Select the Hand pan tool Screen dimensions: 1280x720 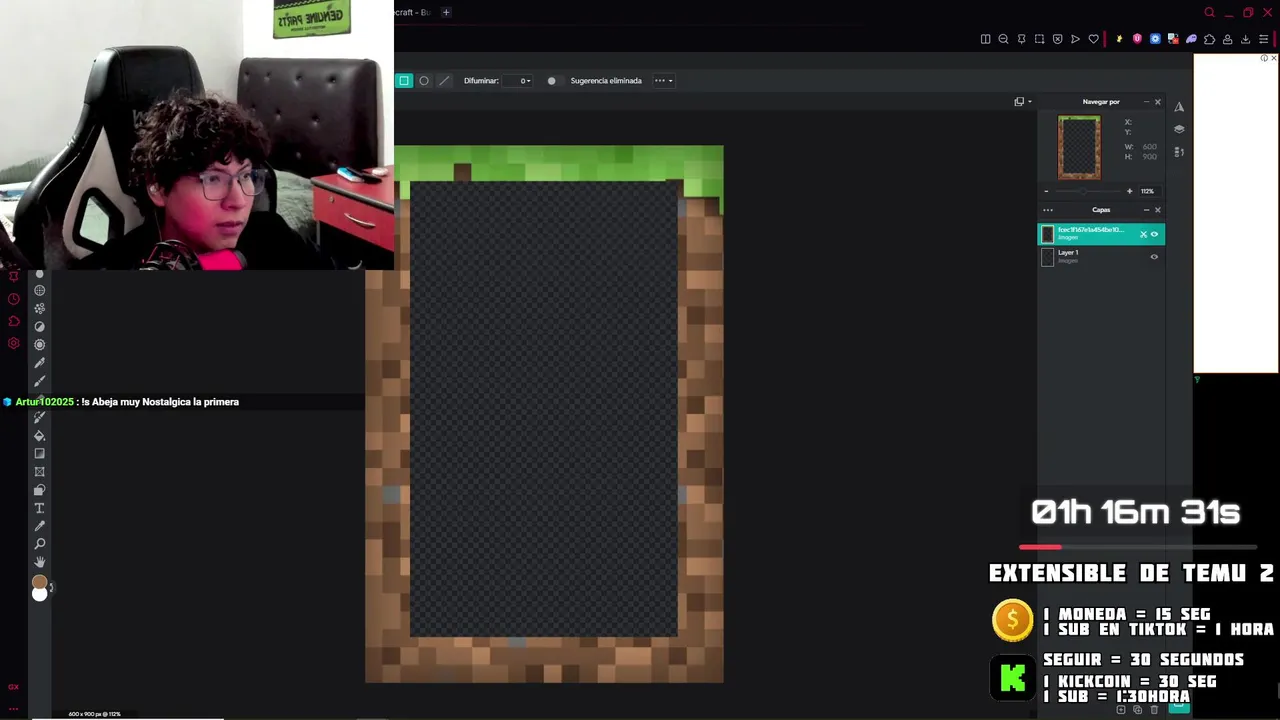(40, 562)
